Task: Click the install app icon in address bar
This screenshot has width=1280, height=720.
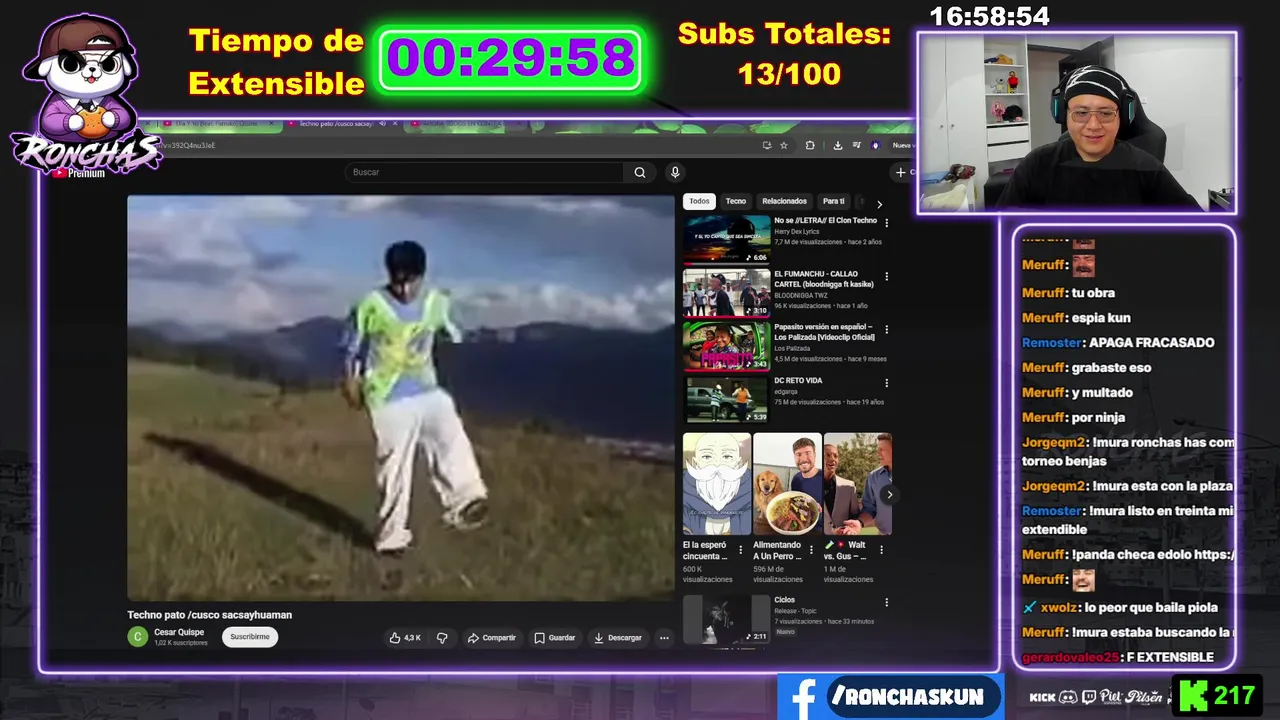Action: tap(767, 145)
